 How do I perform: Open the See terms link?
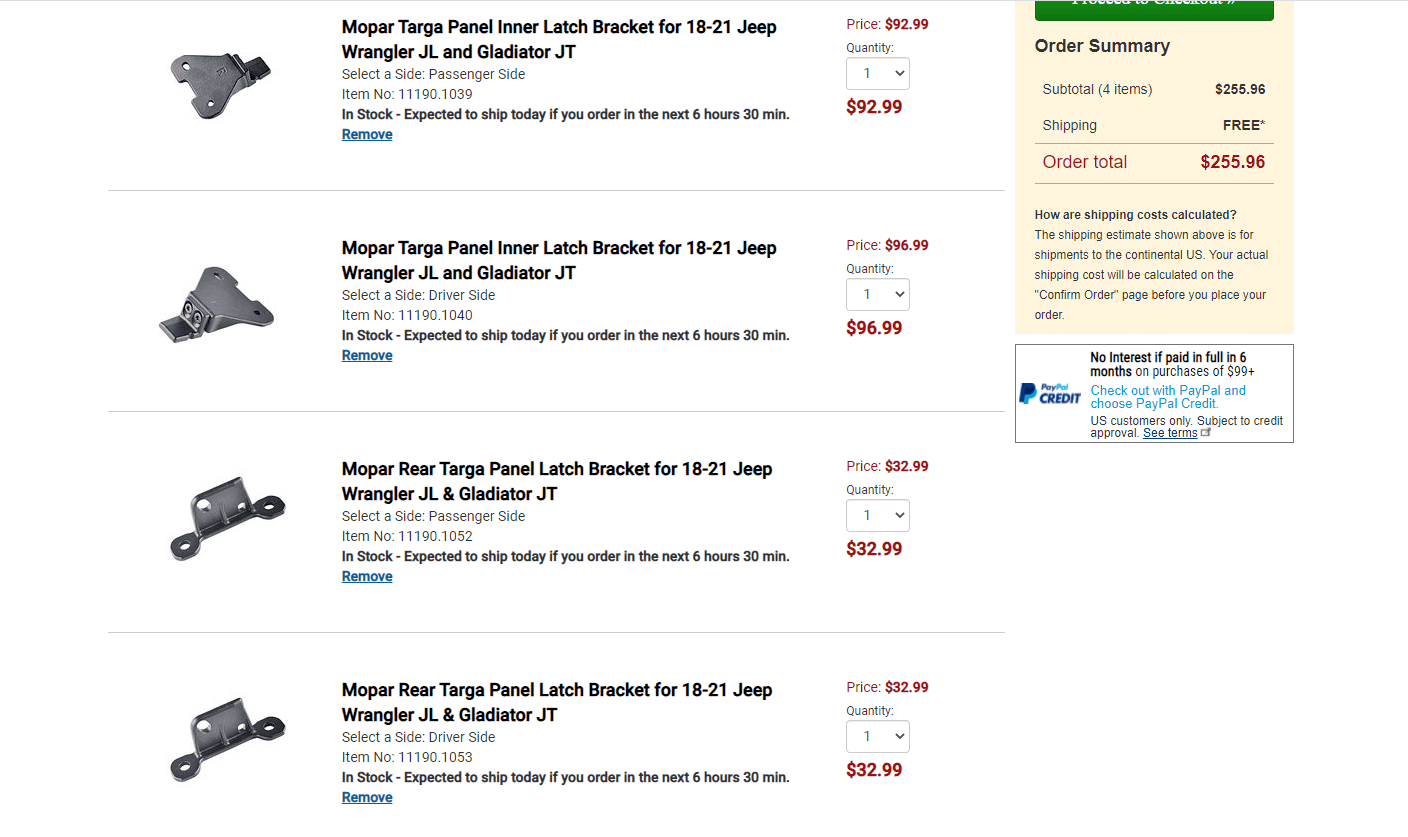1170,433
